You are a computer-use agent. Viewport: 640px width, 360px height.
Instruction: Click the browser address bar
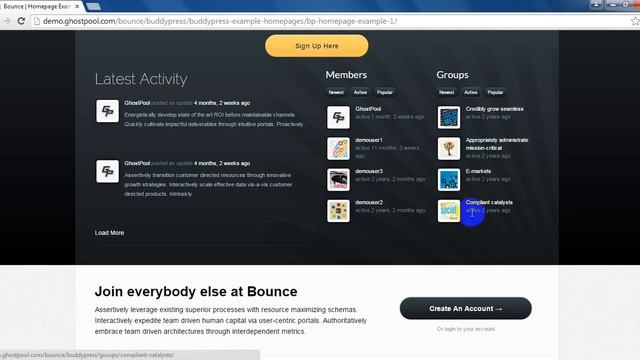(331, 21)
